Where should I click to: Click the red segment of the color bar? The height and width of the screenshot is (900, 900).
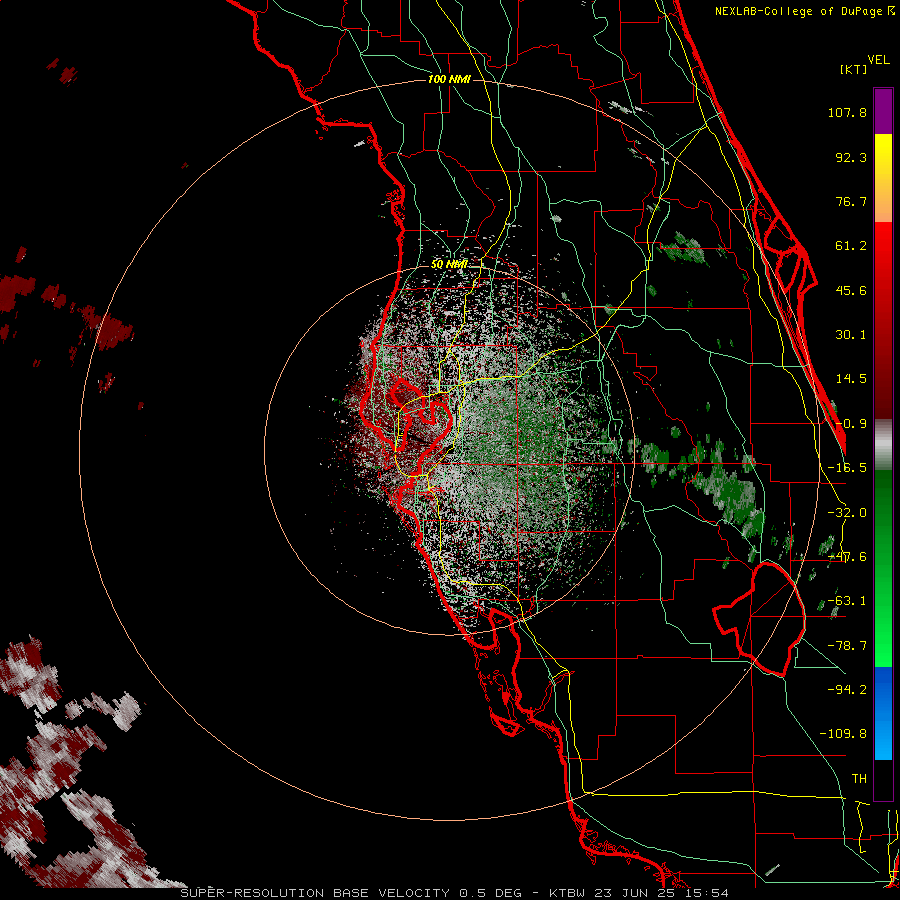pos(883,320)
